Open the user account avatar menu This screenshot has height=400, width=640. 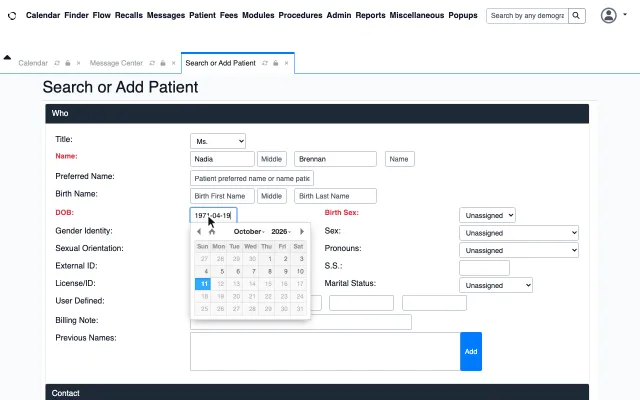[x=608, y=16]
